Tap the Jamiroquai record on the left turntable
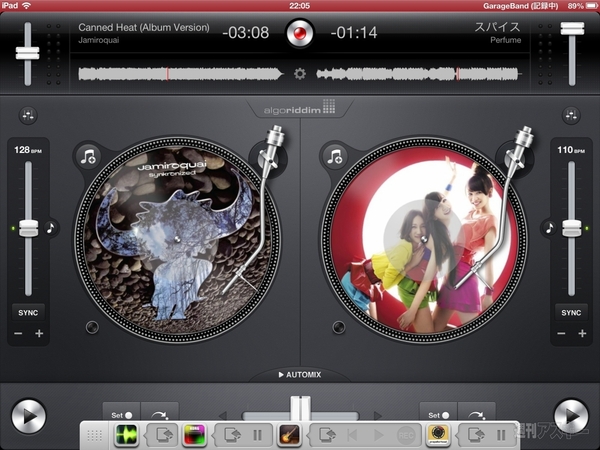600x450 pixels. click(177, 240)
